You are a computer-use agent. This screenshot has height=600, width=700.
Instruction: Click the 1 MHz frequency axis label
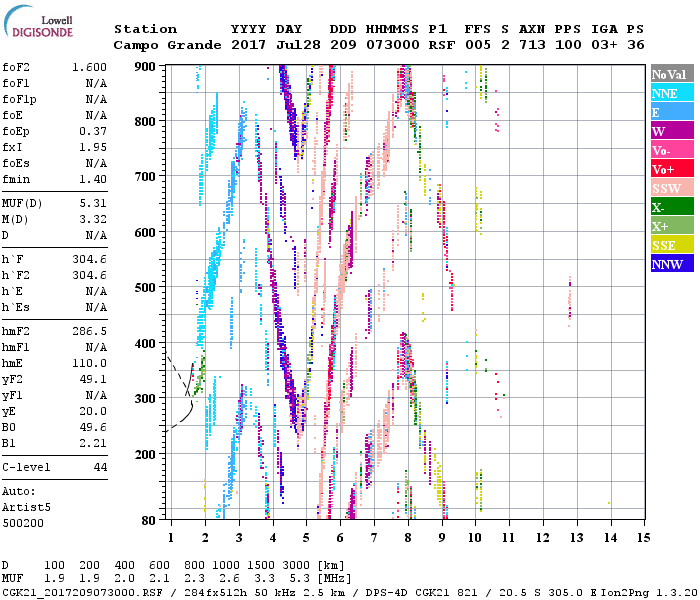tap(171, 538)
